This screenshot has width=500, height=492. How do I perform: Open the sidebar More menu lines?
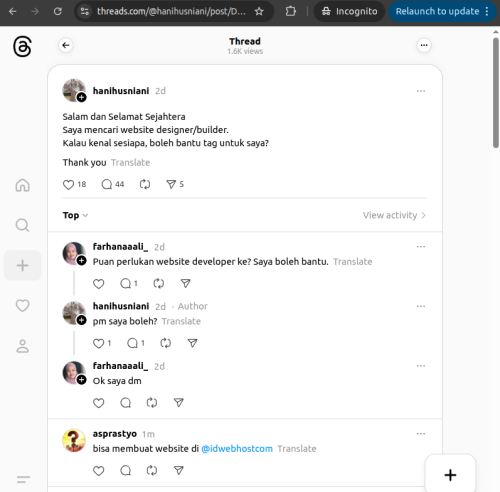click(x=23, y=479)
